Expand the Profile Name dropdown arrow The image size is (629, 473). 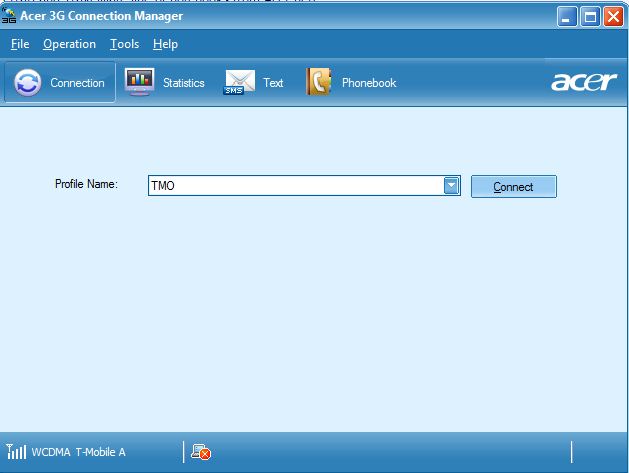pyautogui.click(x=451, y=186)
